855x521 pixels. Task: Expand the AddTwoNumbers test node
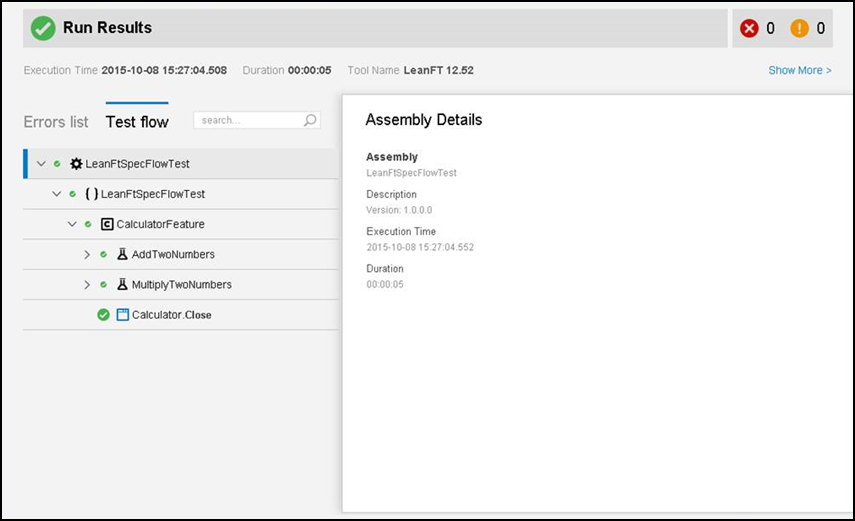pos(88,254)
